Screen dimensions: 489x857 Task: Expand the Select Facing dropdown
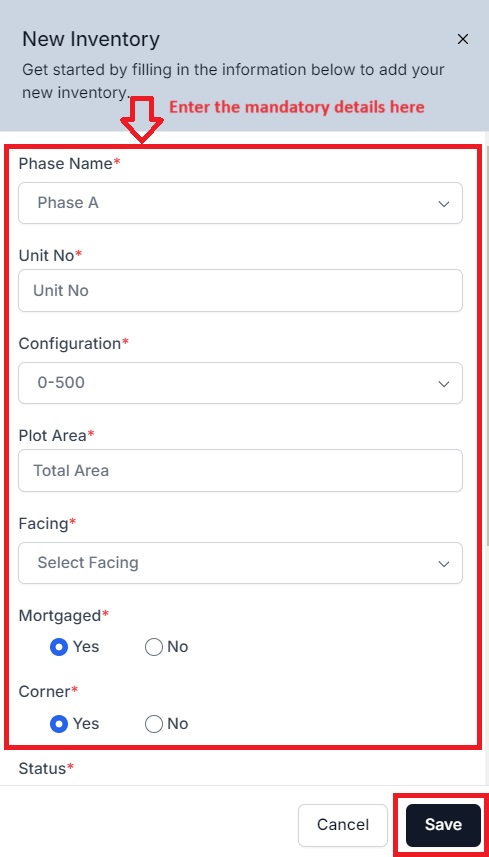click(240, 562)
